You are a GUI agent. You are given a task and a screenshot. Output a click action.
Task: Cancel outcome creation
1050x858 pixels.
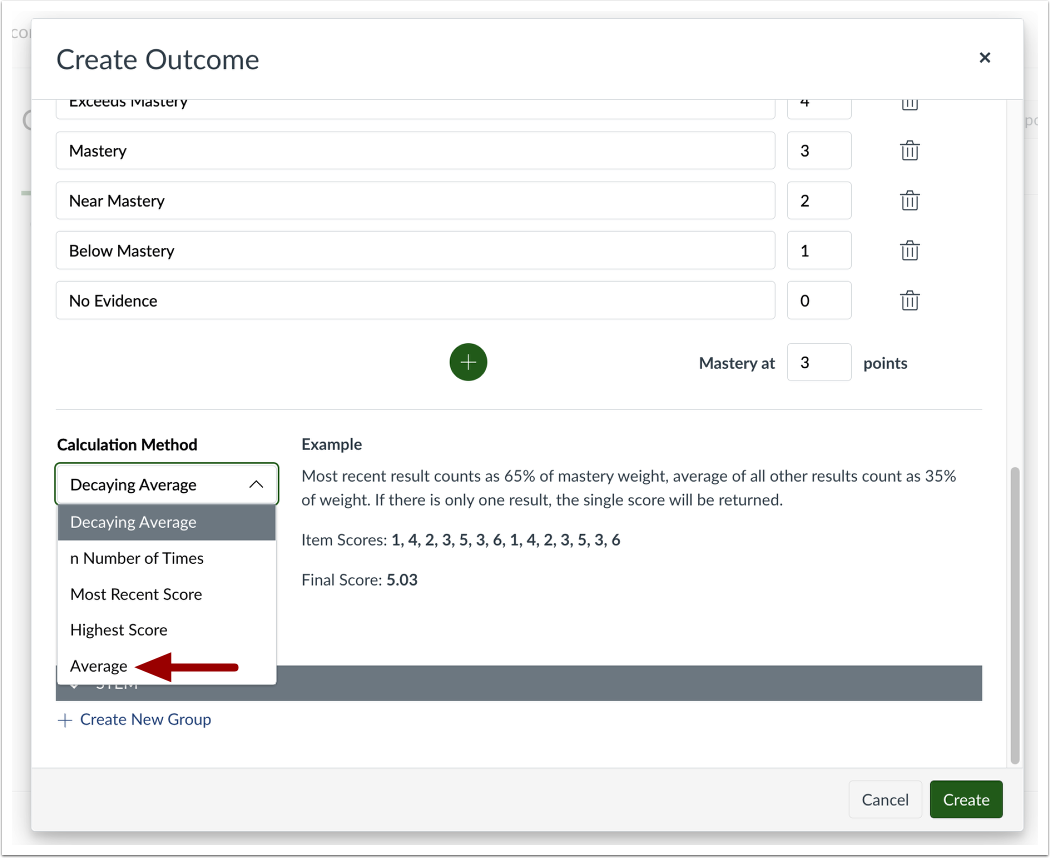pyautogui.click(x=885, y=799)
